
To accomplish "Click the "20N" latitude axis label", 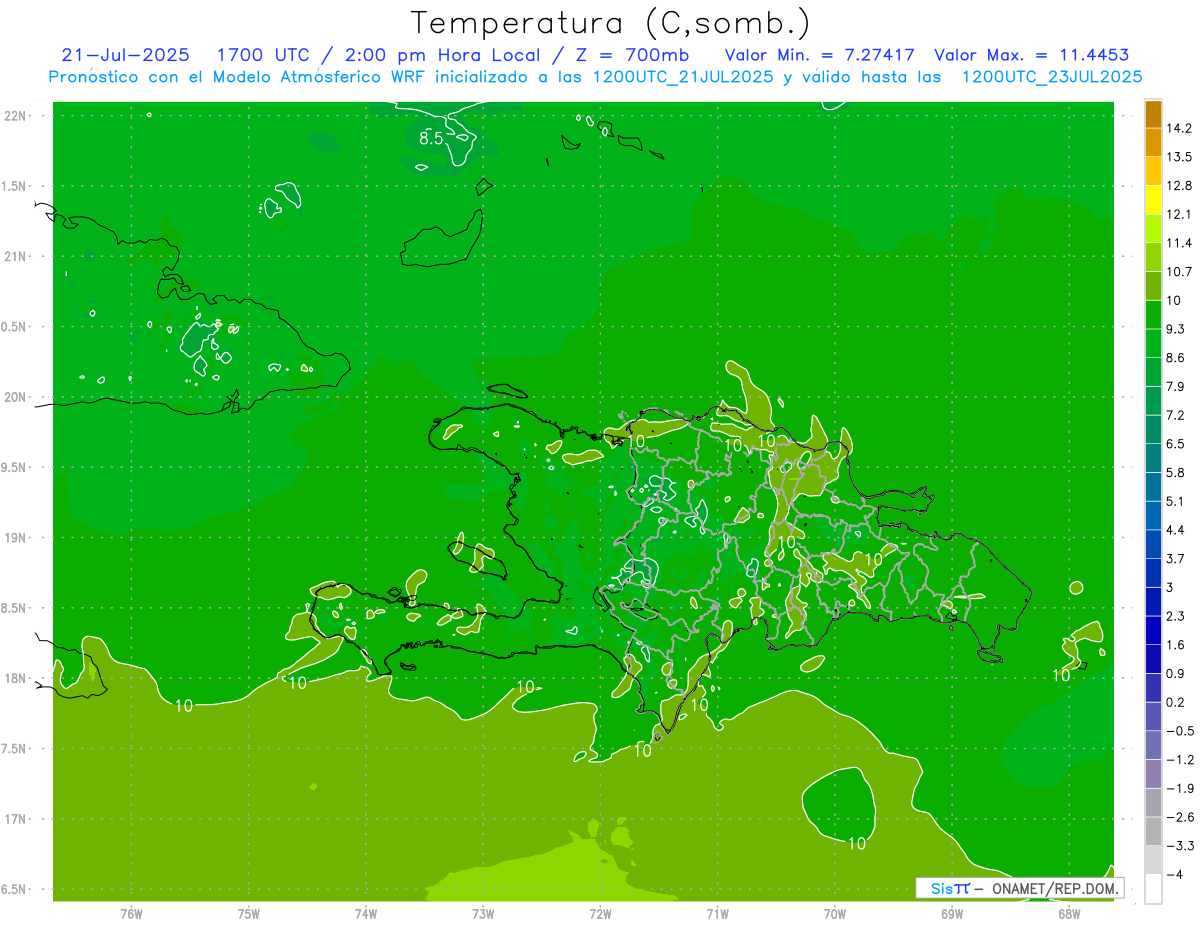I will [16, 397].
